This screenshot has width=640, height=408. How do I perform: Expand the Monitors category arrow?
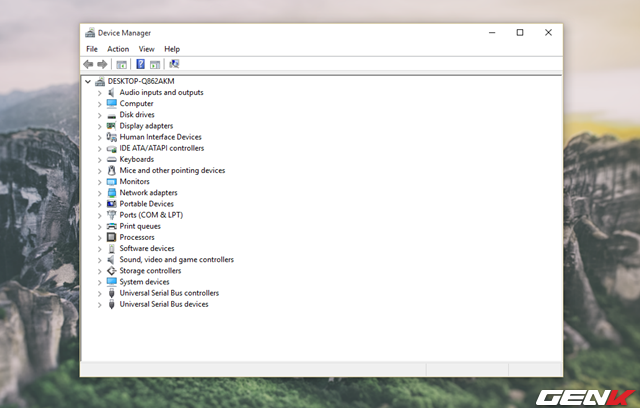(100, 182)
